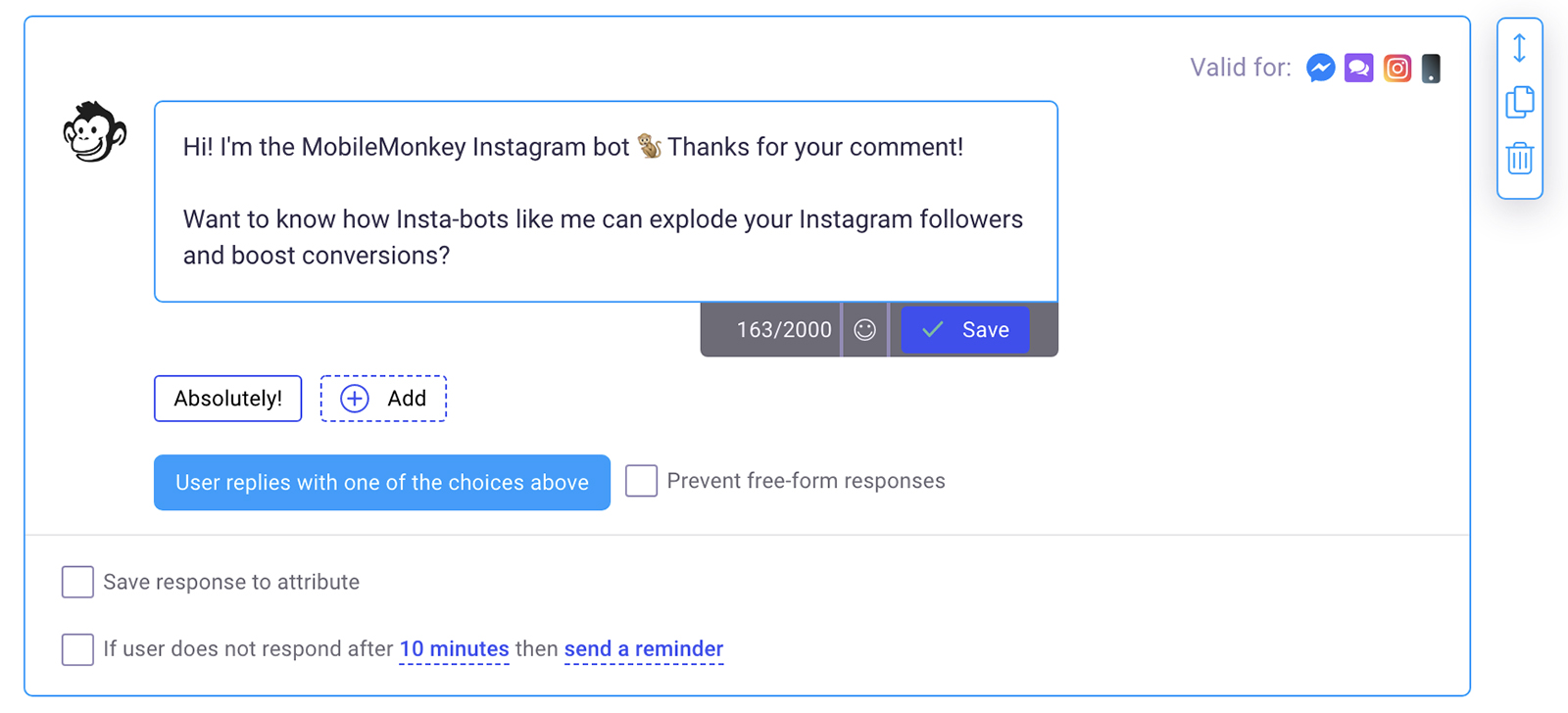
Task: Click User replies with choices button
Action: pos(381,482)
